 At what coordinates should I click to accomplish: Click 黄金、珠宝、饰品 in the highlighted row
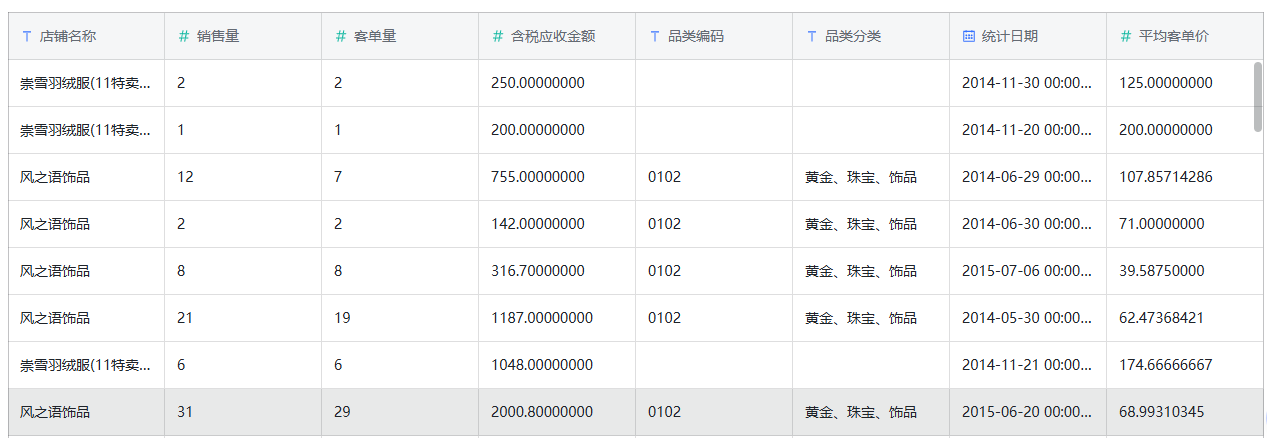pos(861,412)
